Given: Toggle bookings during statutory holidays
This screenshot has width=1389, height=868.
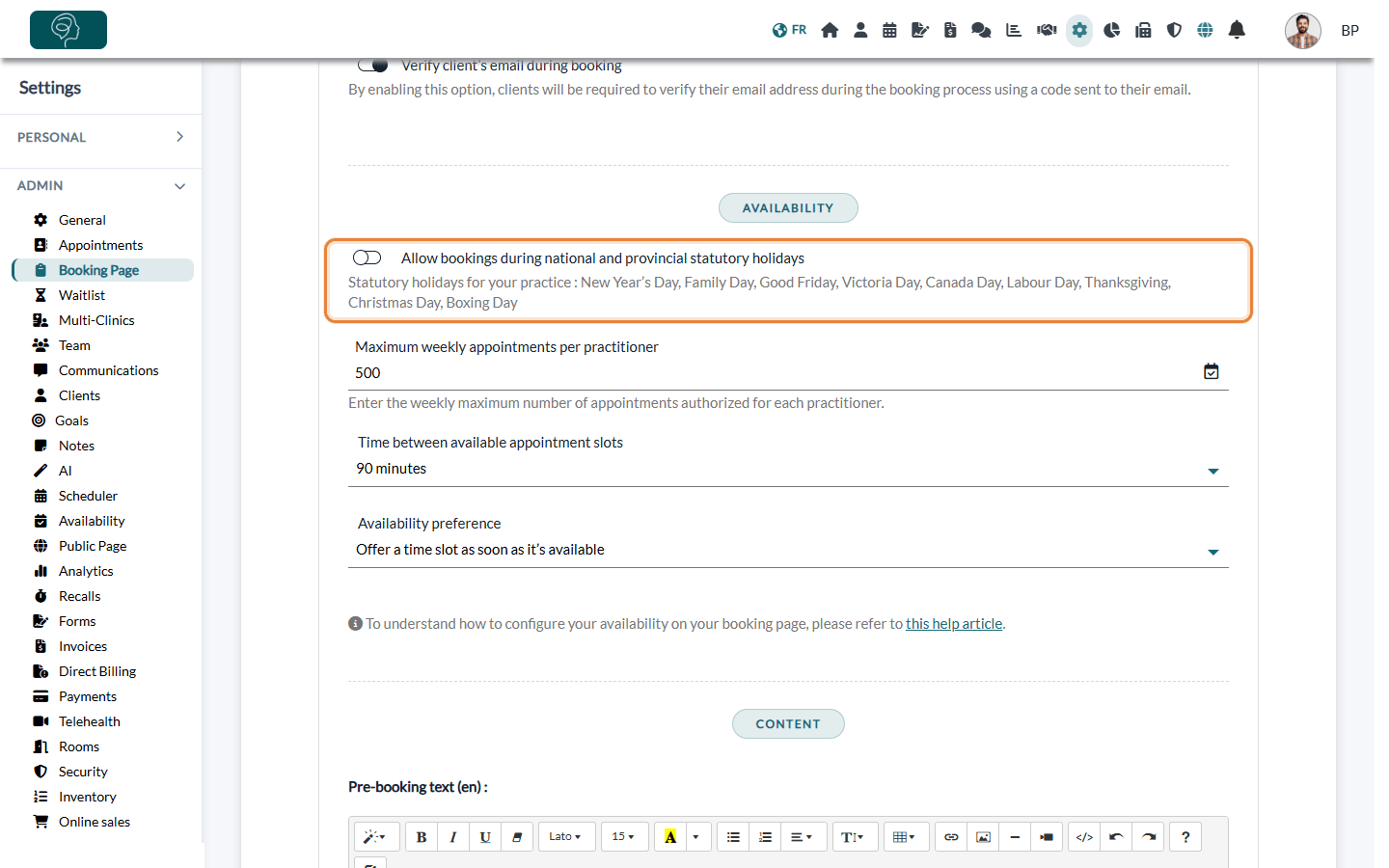Looking at the screenshot, I should click(368, 258).
